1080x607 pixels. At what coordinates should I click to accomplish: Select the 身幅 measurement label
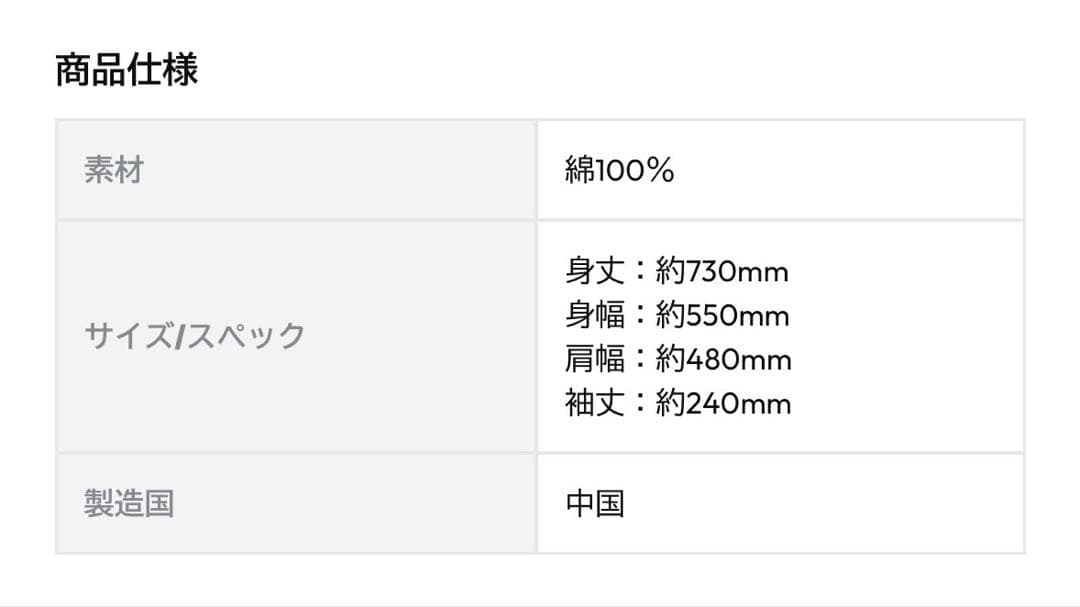595,315
